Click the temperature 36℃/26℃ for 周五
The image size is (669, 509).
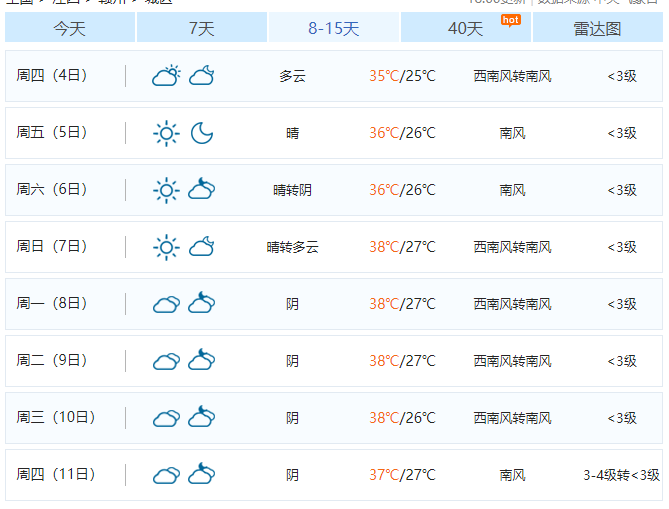pos(402,133)
